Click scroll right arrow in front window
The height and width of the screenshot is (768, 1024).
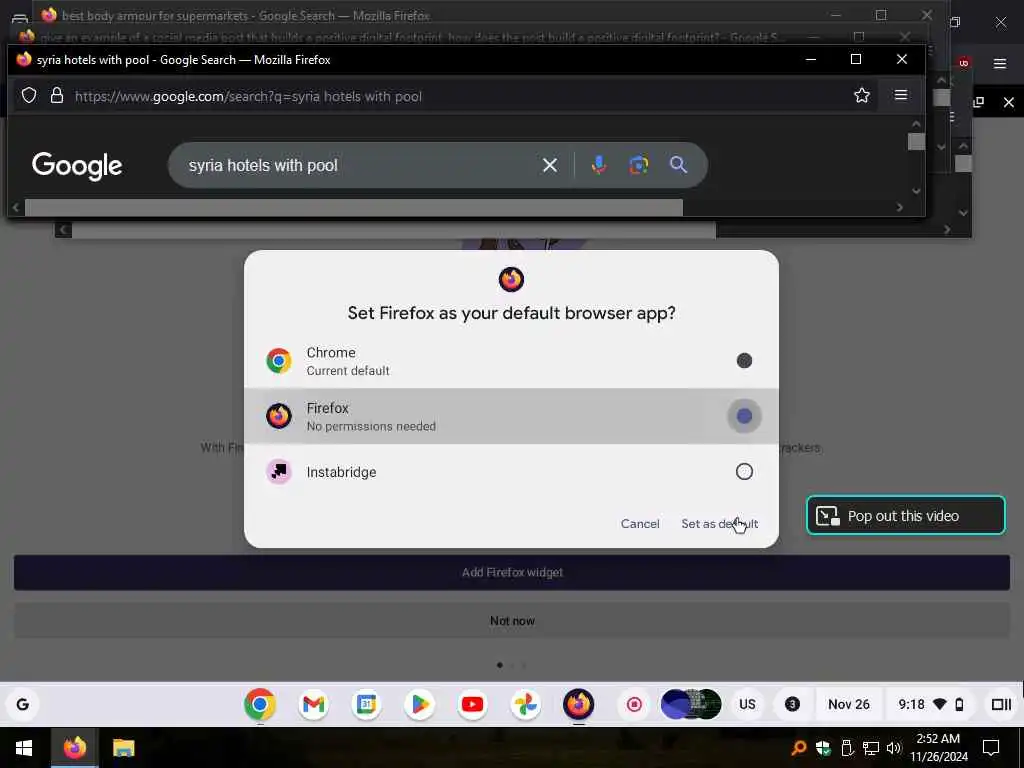pos(900,208)
